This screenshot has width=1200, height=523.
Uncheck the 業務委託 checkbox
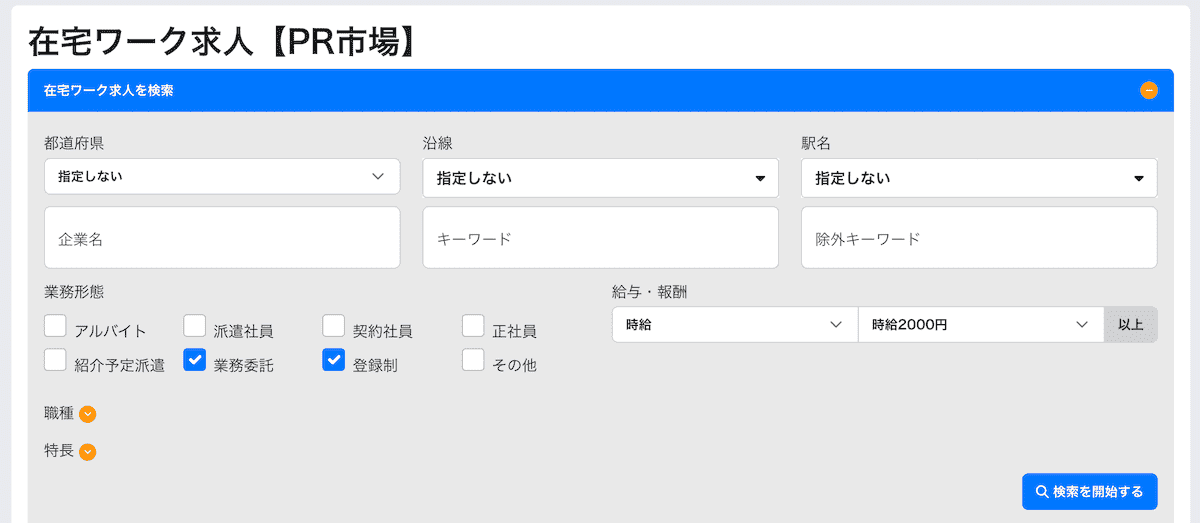195,360
